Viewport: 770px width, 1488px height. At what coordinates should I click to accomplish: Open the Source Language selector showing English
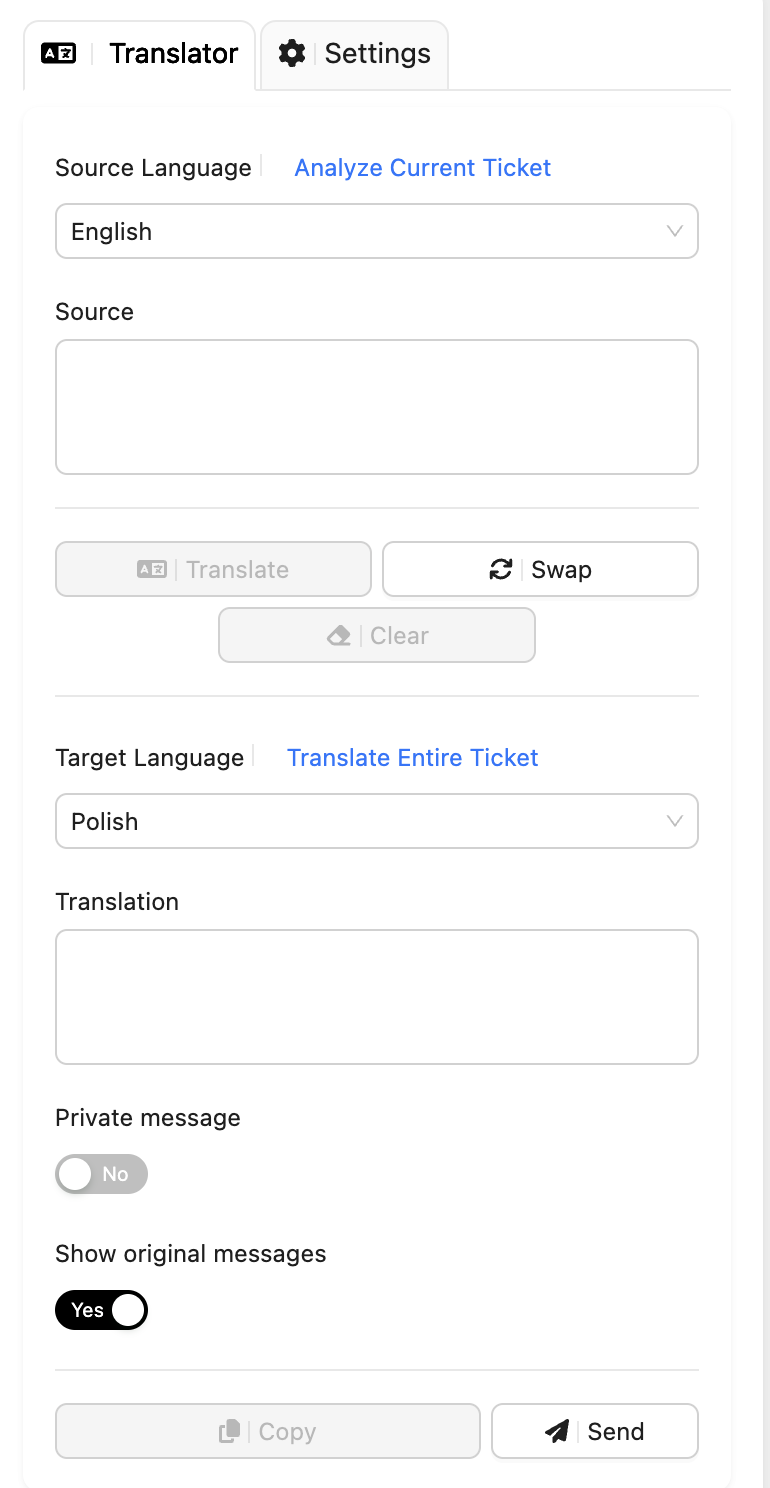pyautogui.click(x=377, y=231)
